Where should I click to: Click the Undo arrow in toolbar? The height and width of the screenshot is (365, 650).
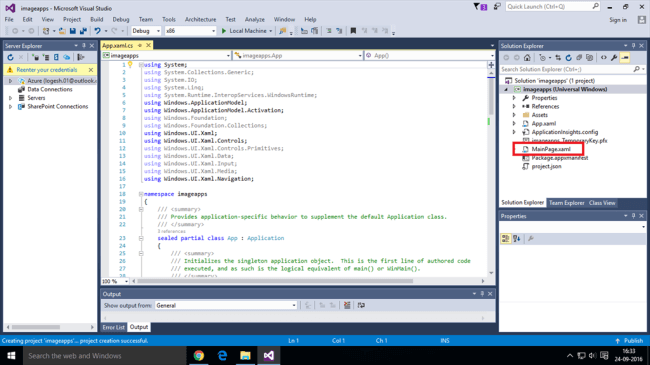pyautogui.click(x=97, y=31)
